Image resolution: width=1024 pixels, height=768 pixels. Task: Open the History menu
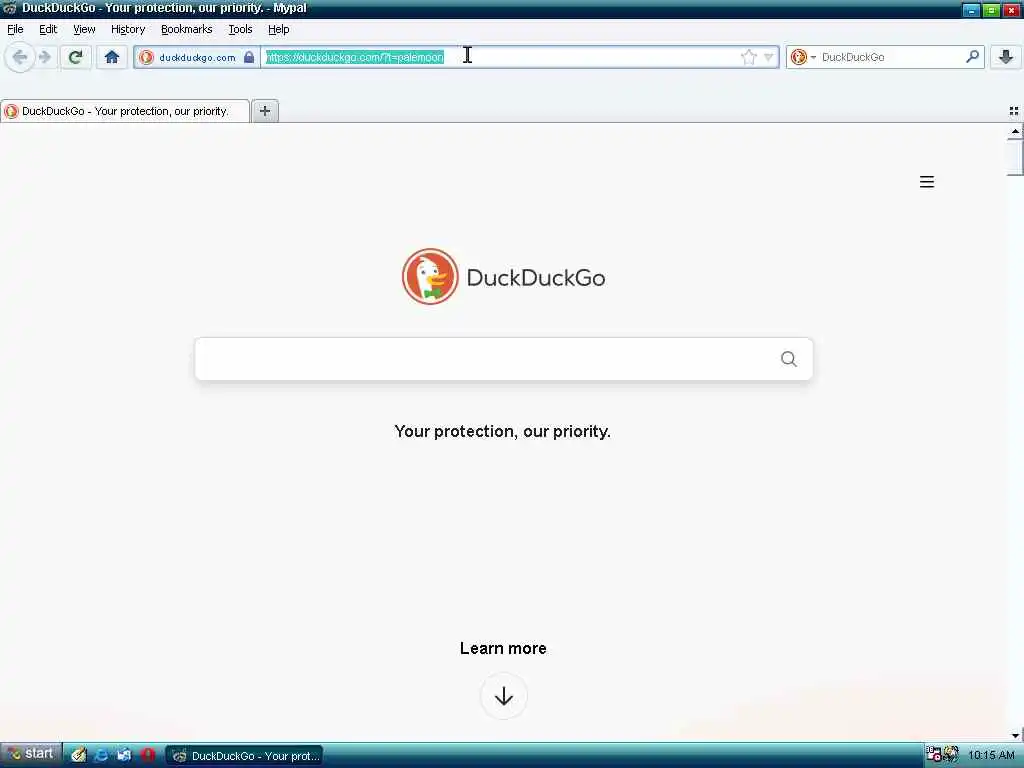tap(128, 29)
